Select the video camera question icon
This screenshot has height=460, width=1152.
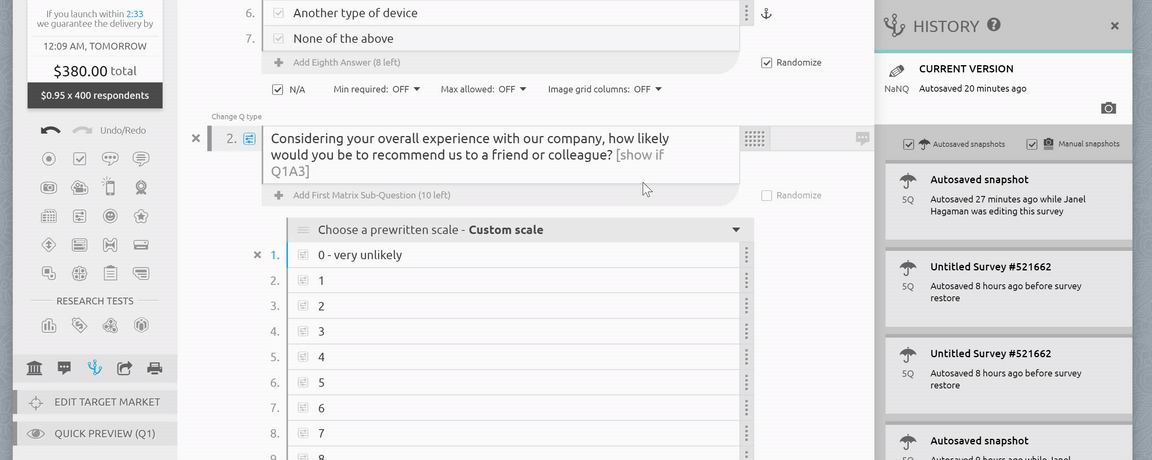pyautogui.click(x=79, y=187)
